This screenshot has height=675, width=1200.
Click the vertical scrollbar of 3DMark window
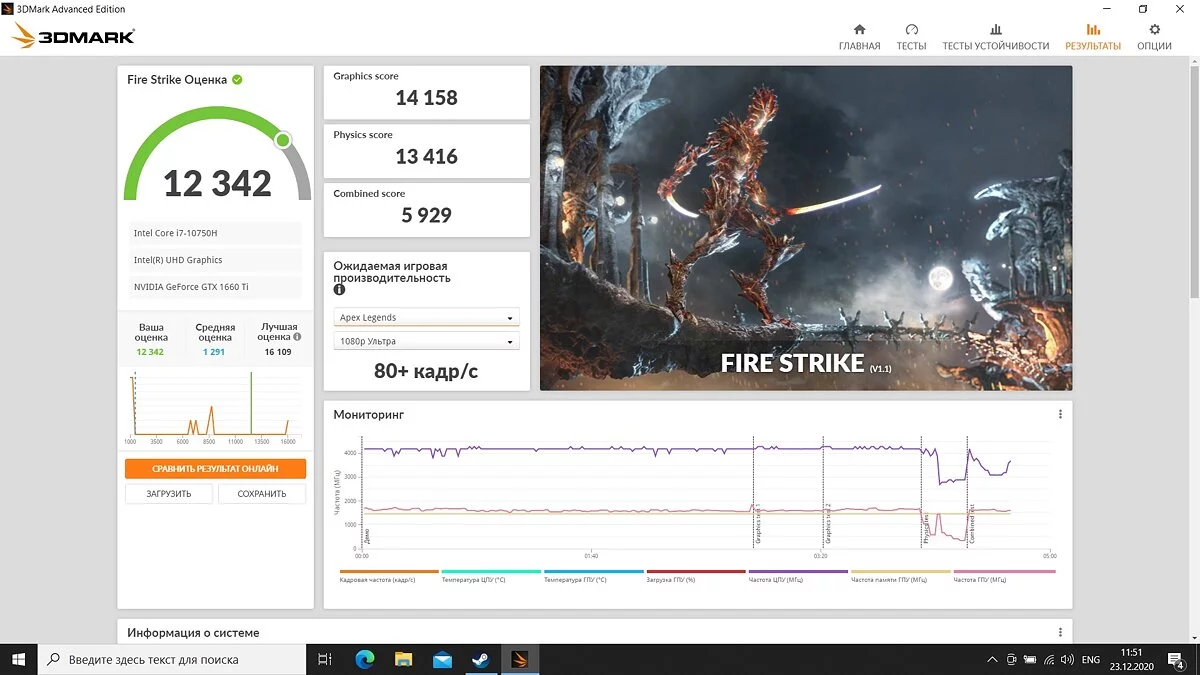pyautogui.click(x=1194, y=180)
